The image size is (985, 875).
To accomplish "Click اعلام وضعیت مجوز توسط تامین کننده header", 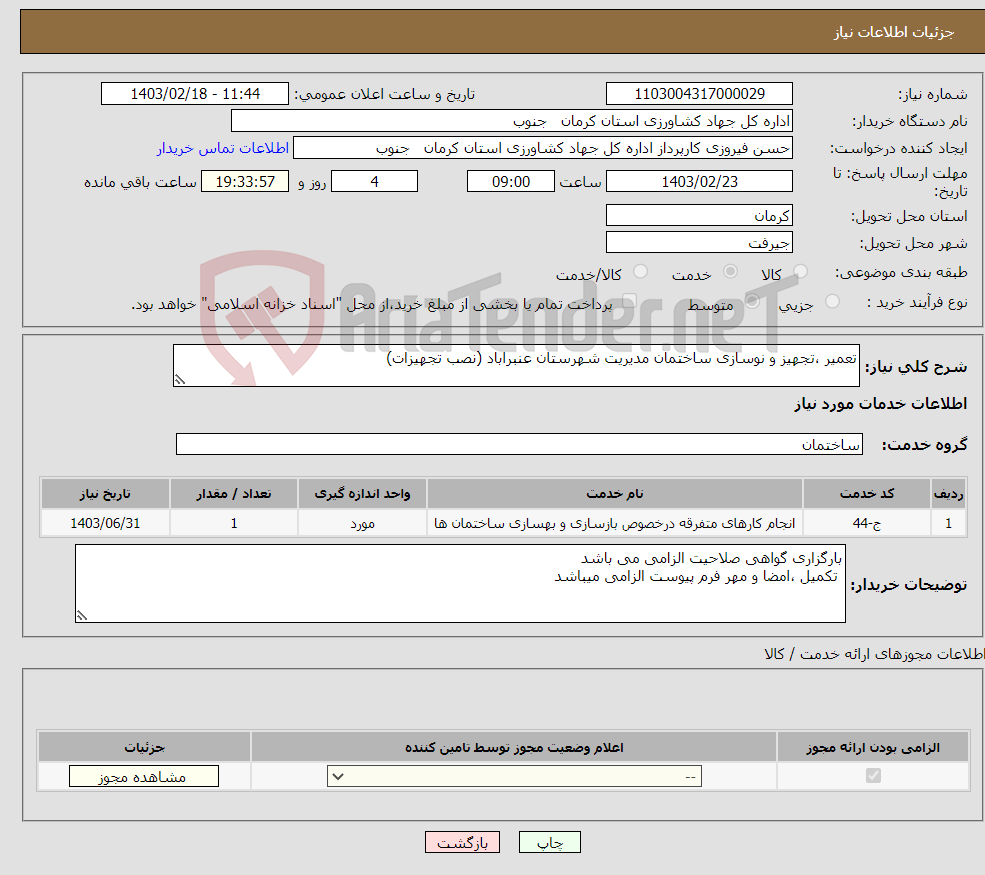I will [x=514, y=747].
